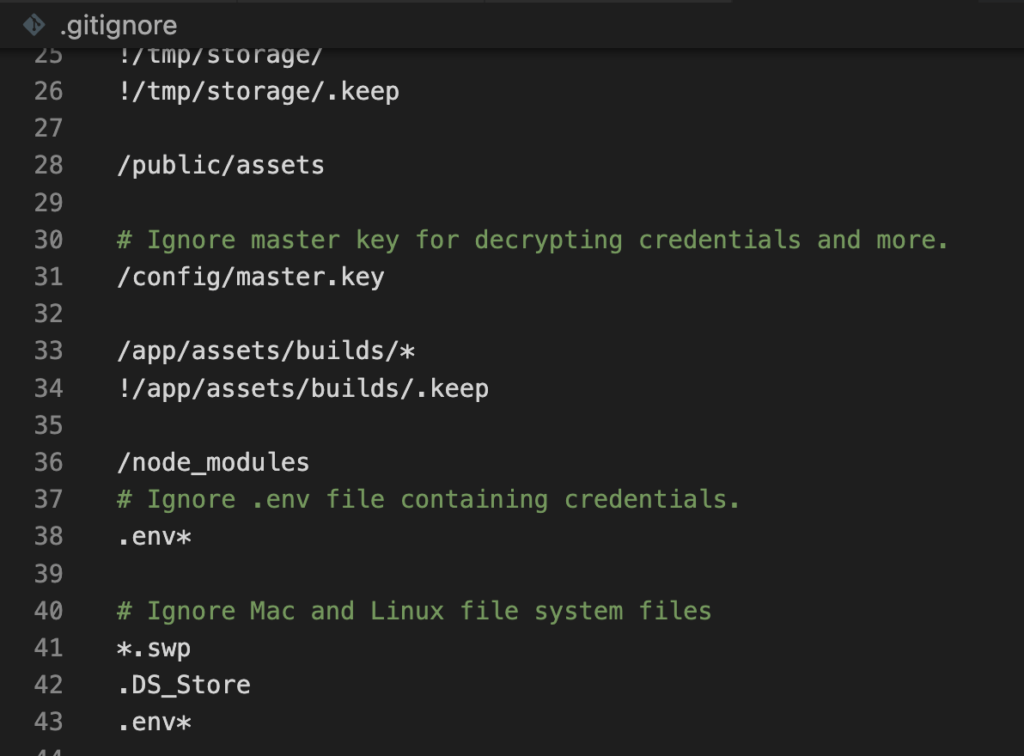Image resolution: width=1024 pixels, height=756 pixels.
Task: Click the 'Ignore Mac and Linux' comment line
Action: [414, 611]
